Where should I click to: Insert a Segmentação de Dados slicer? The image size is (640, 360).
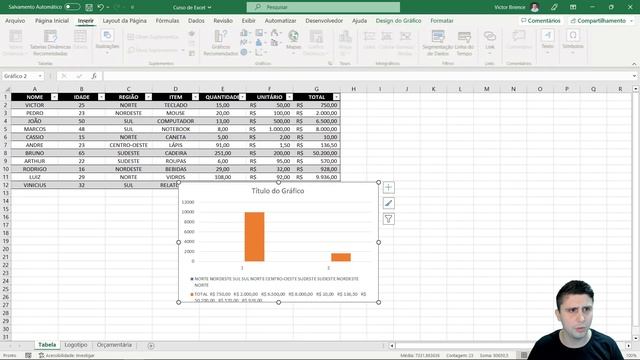(x=438, y=43)
